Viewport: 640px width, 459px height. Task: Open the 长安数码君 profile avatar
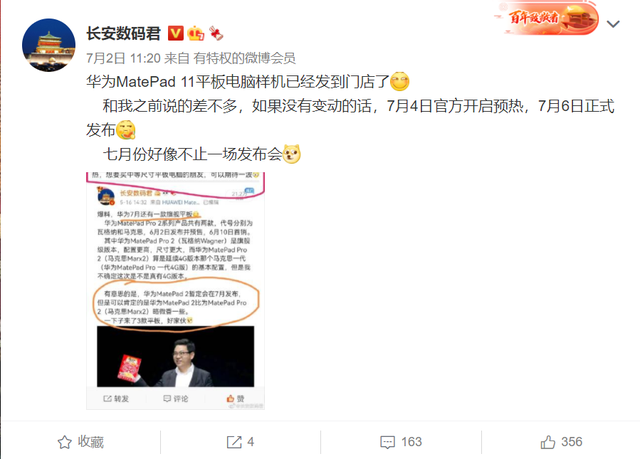coord(49,45)
